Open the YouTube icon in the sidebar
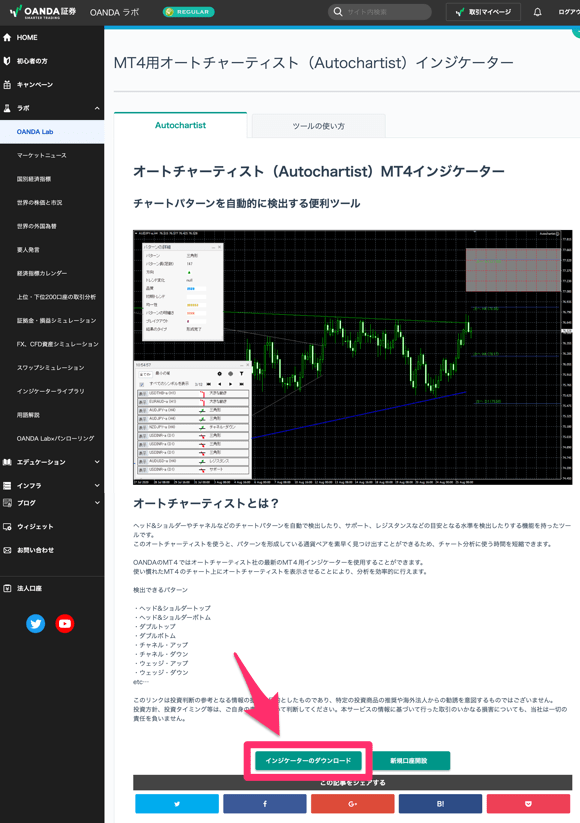The width and height of the screenshot is (580, 823). [x=65, y=624]
